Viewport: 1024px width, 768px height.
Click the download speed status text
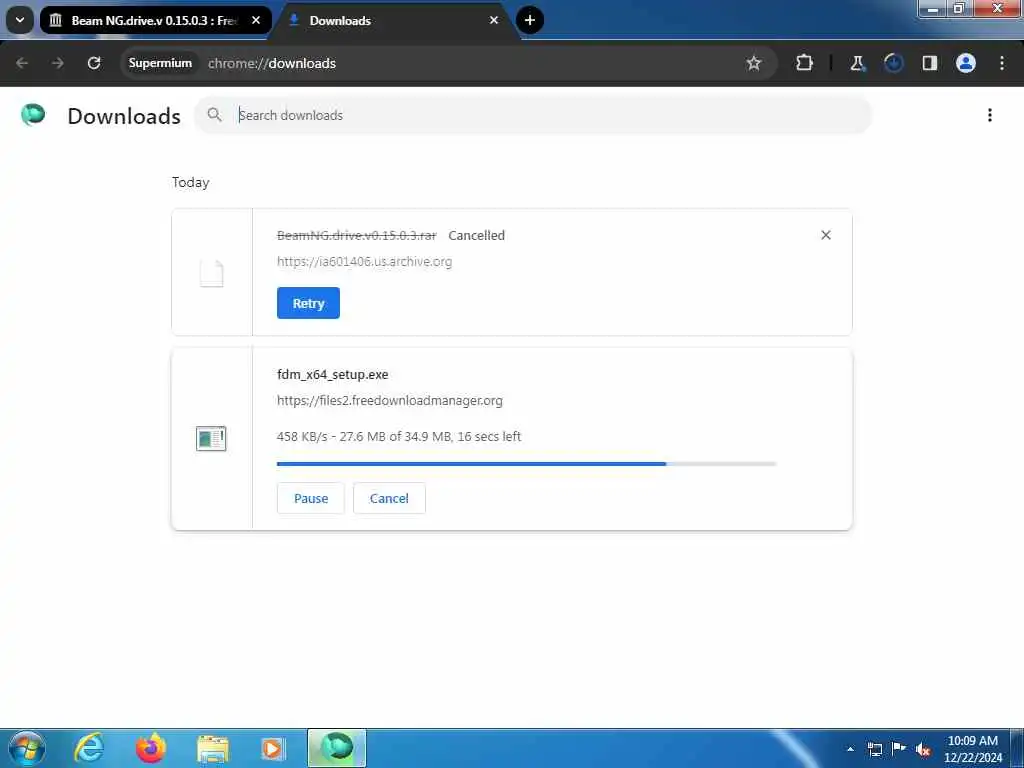point(399,437)
